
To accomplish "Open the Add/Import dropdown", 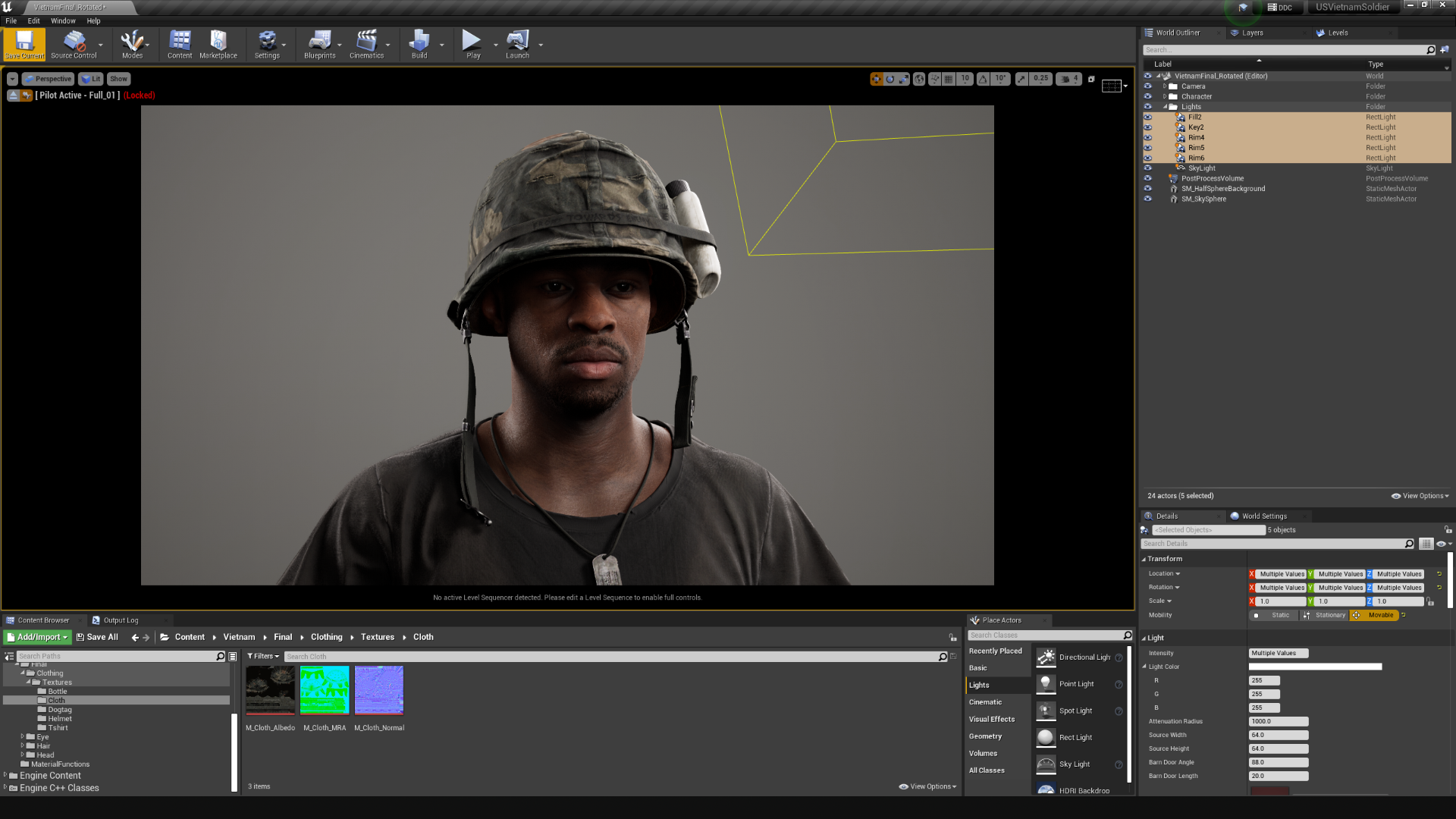I will click(37, 638).
